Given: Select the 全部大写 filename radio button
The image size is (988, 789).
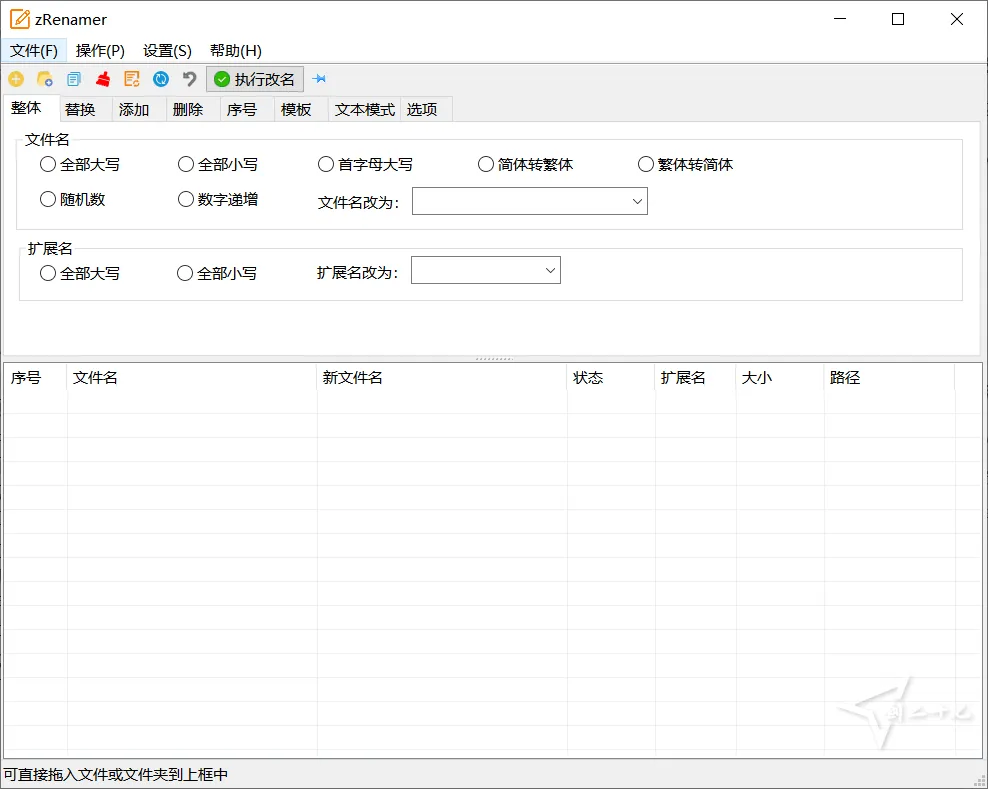Looking at the screenshot, I should (x=48, y=164).
